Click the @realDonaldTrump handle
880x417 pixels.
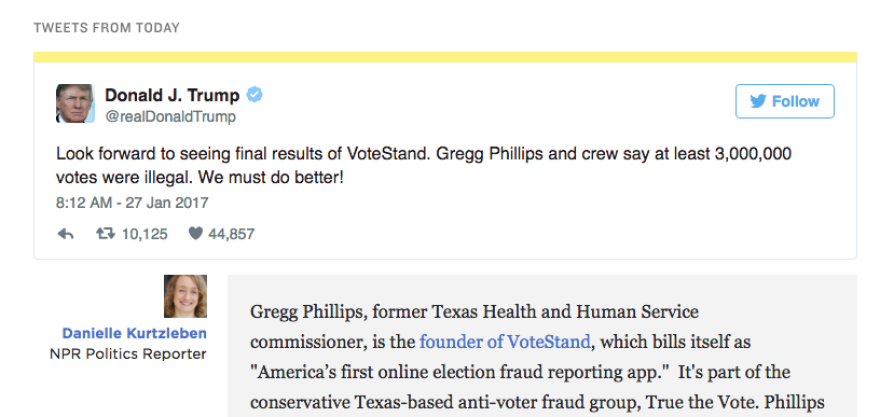(x=170, y=117)
